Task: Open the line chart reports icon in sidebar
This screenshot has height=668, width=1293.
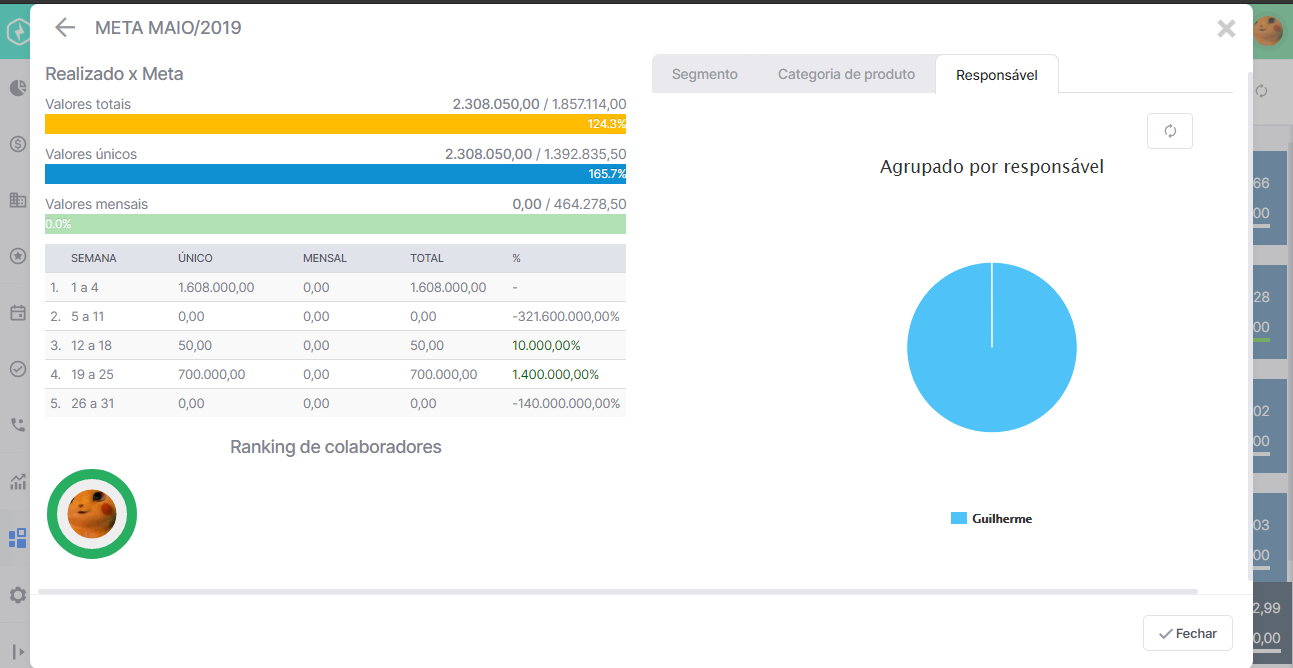Action: click(x=17, y=482)
